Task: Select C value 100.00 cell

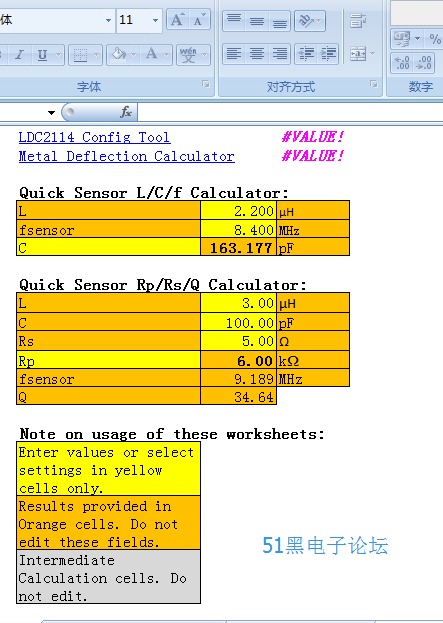Action: point(238,322)
